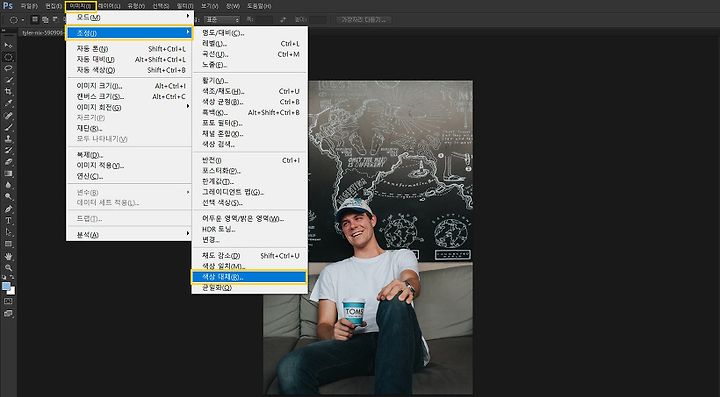Select the Quick Selection tool
Image resolution: width=720 pixels, height=397 pixels.
pos(8,80)
